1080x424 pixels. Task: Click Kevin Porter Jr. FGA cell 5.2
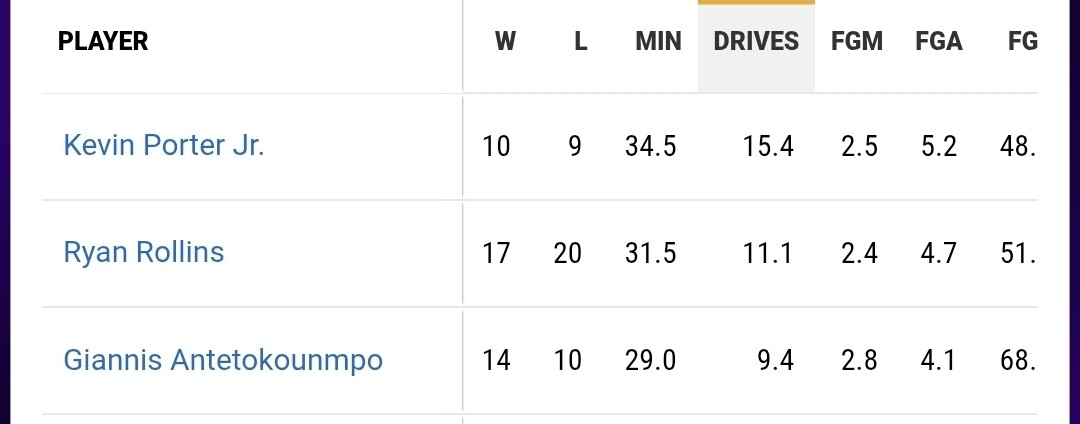coord(939,146)
